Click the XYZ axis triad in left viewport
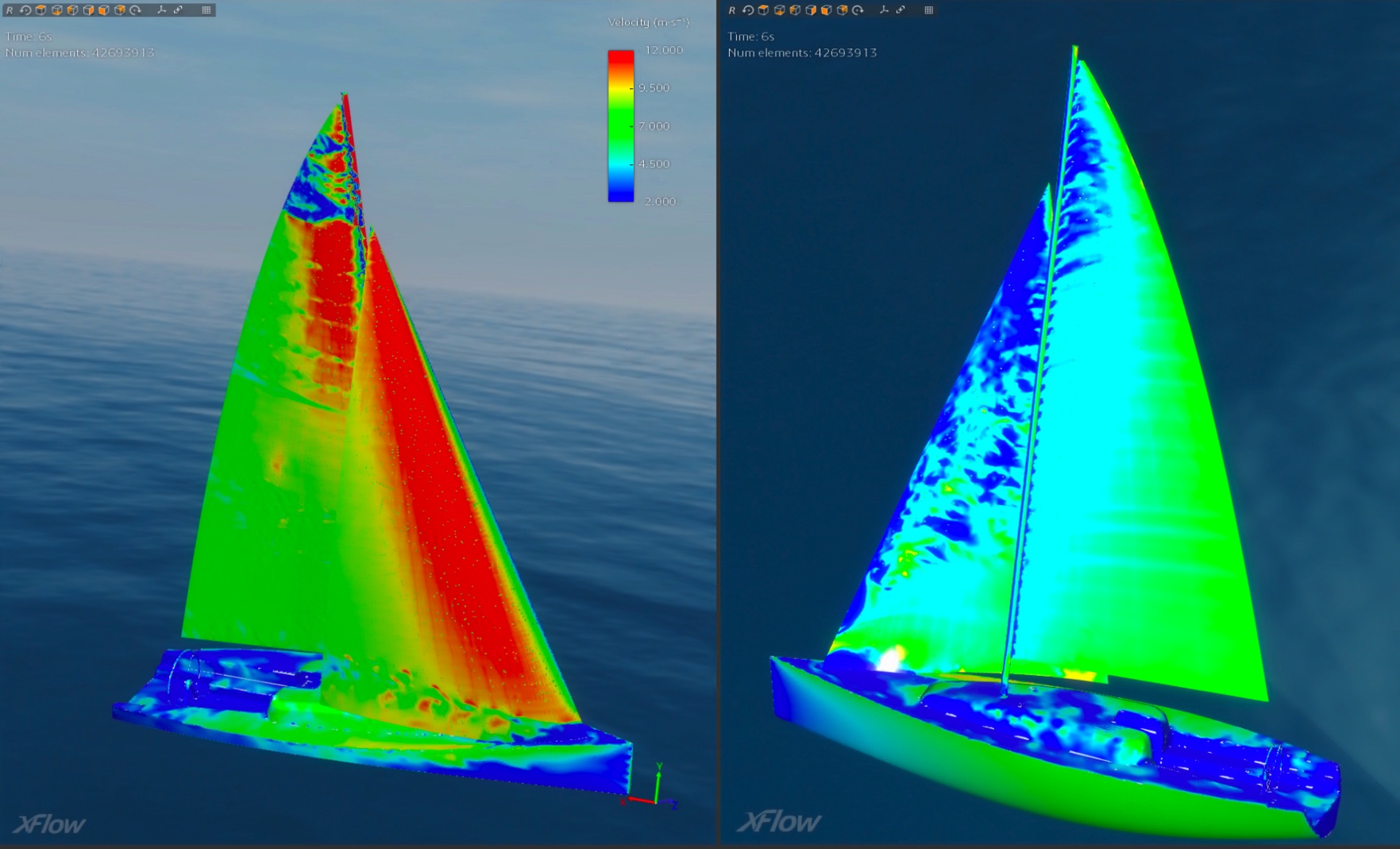The height and width of the screenshot is (849, 1400). click(x=654, y=790)
